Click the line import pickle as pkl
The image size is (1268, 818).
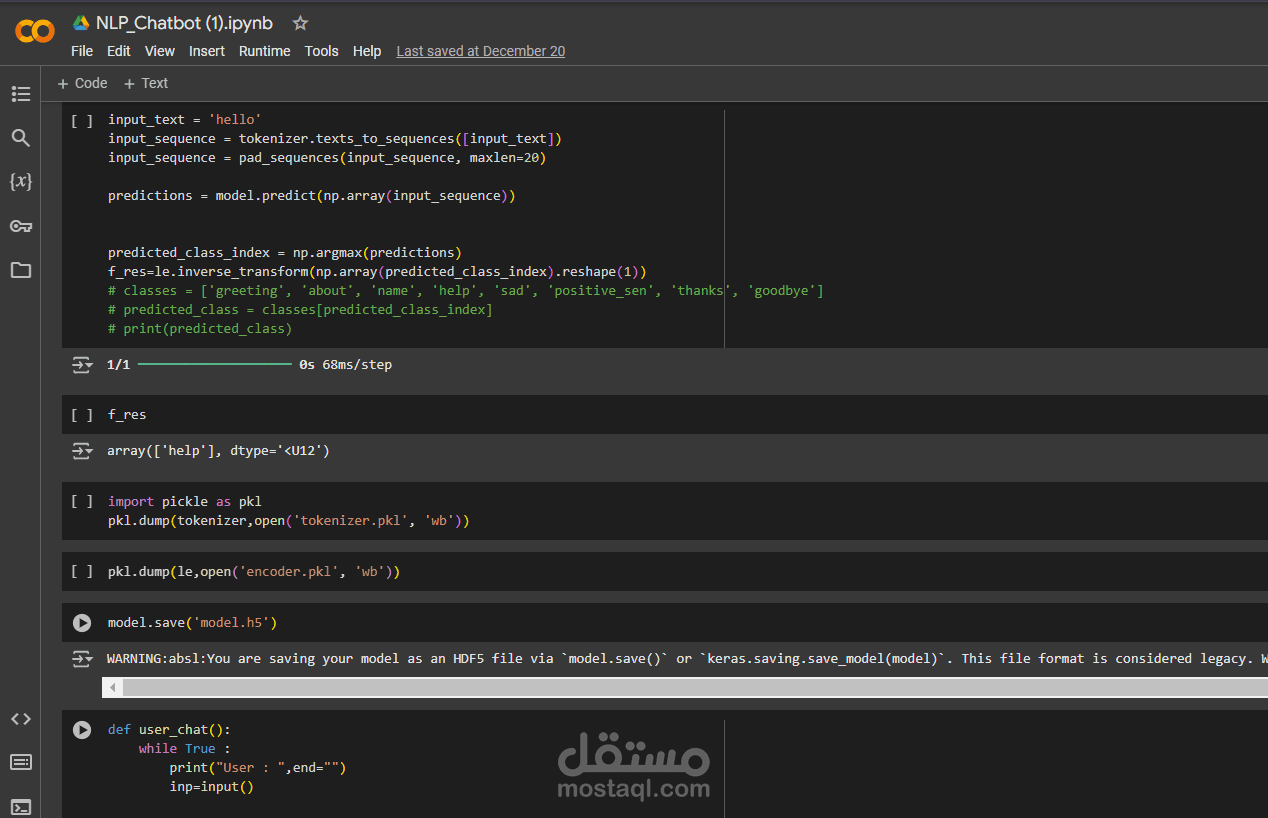click(x=184, y=502)
